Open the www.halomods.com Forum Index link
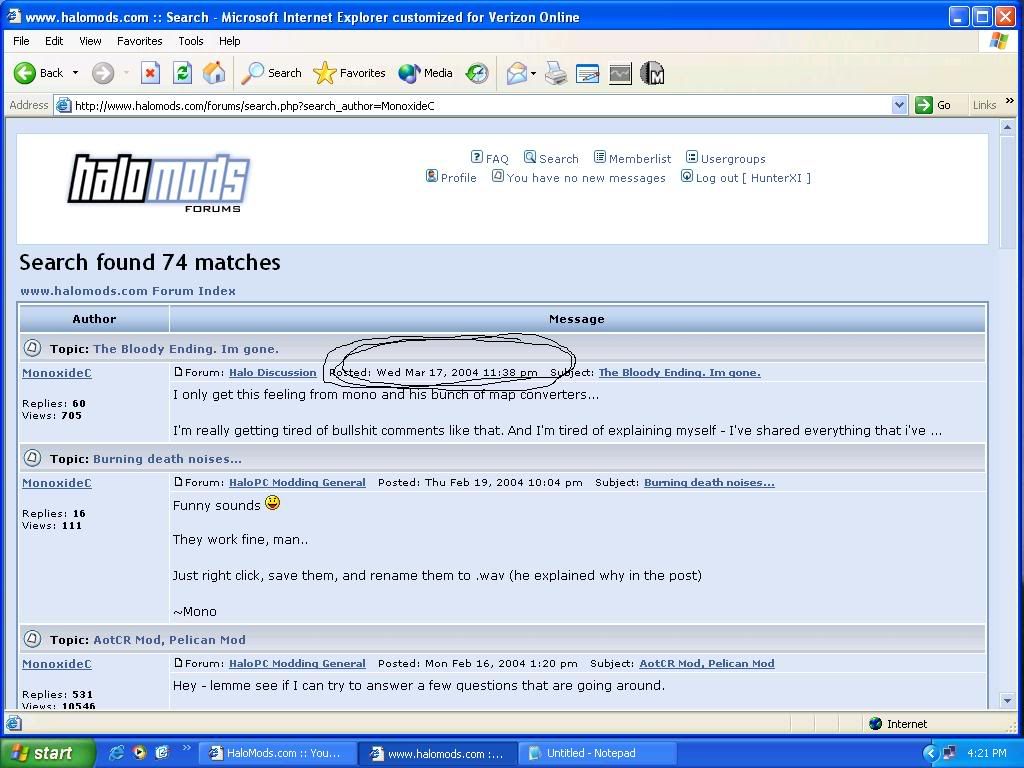The image size is (1024, 768). [x=128, y=291]
